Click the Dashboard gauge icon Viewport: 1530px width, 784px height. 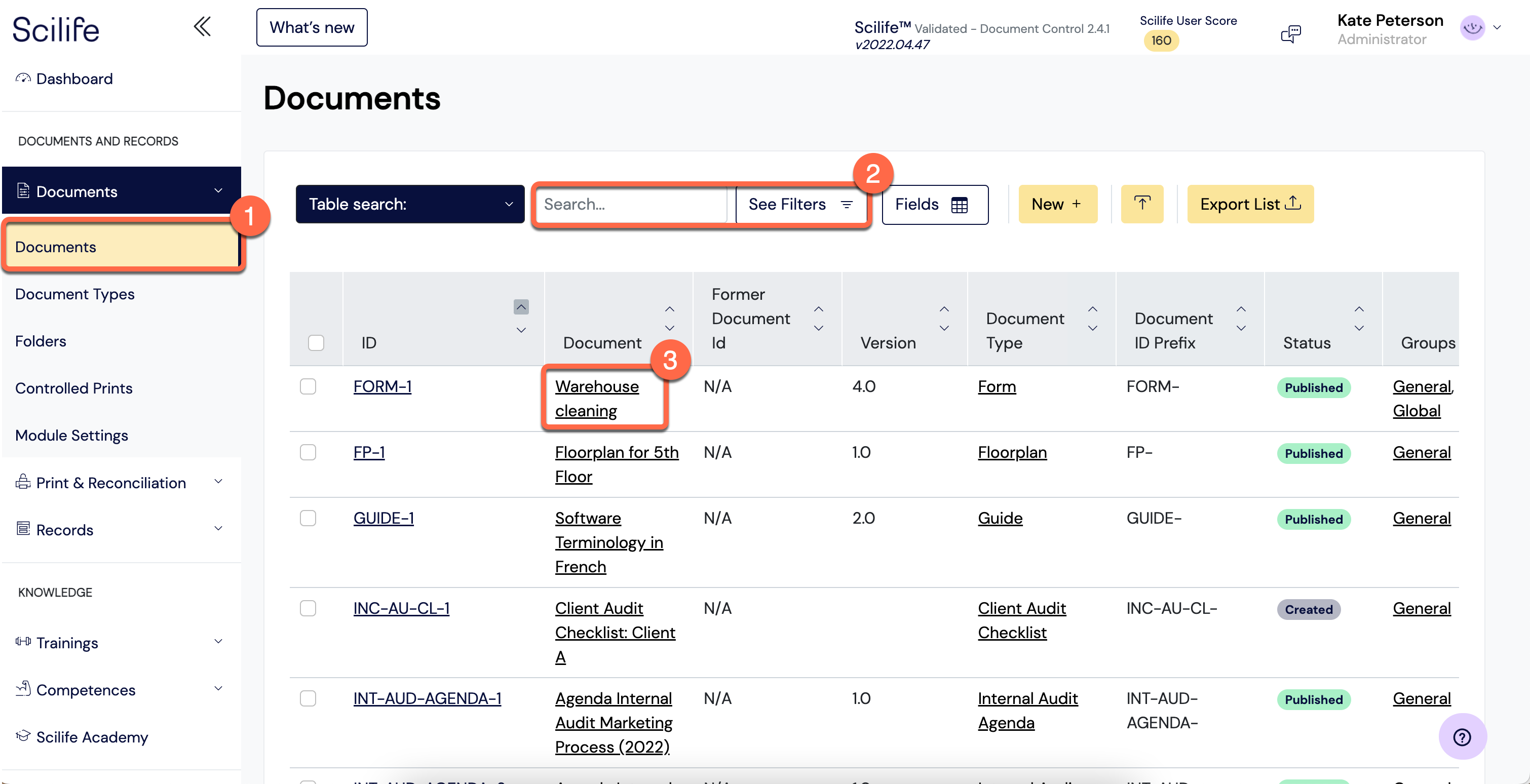(x=23, y=79)
